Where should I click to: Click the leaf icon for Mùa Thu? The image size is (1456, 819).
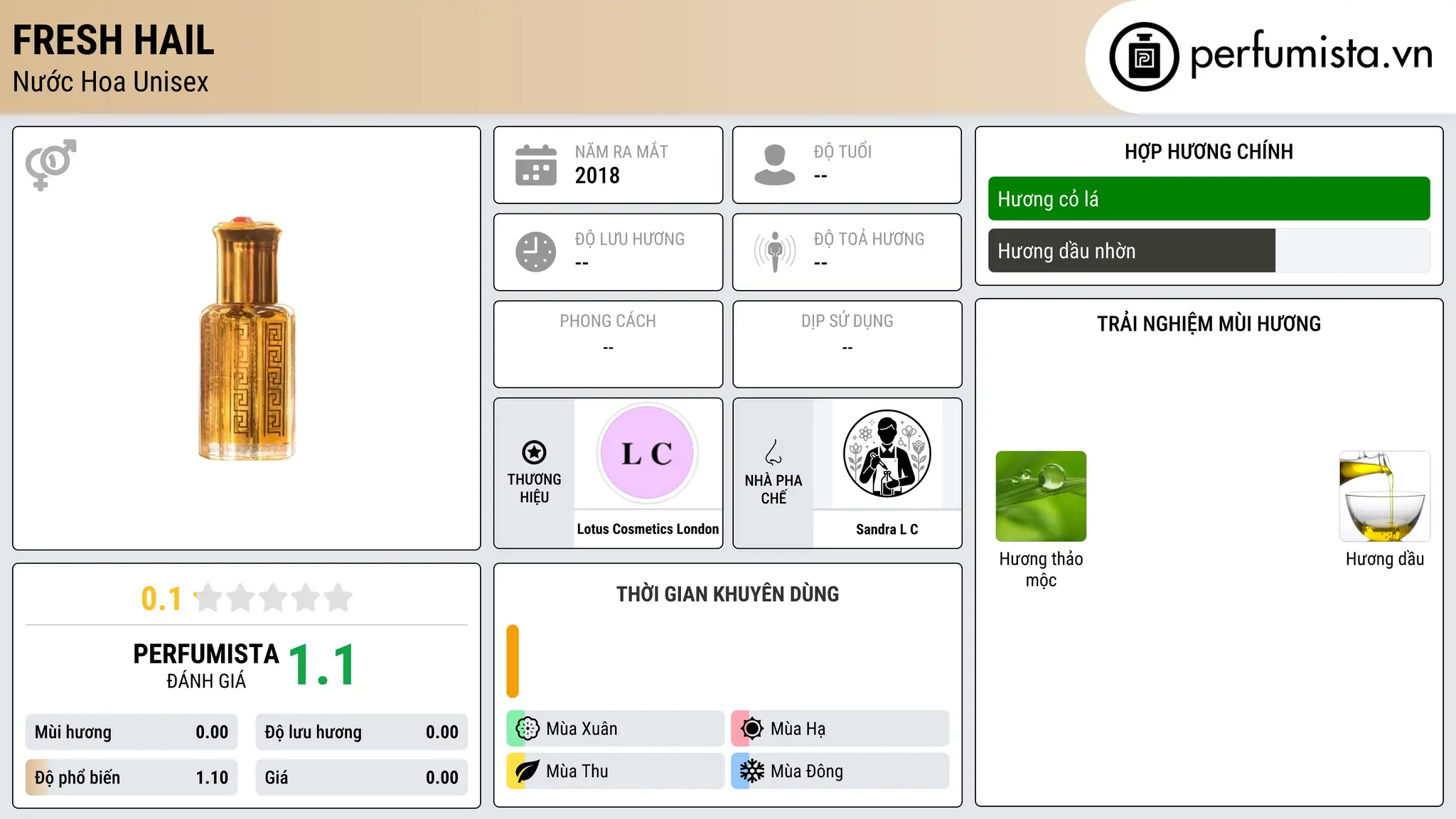(x=528, y=771)
